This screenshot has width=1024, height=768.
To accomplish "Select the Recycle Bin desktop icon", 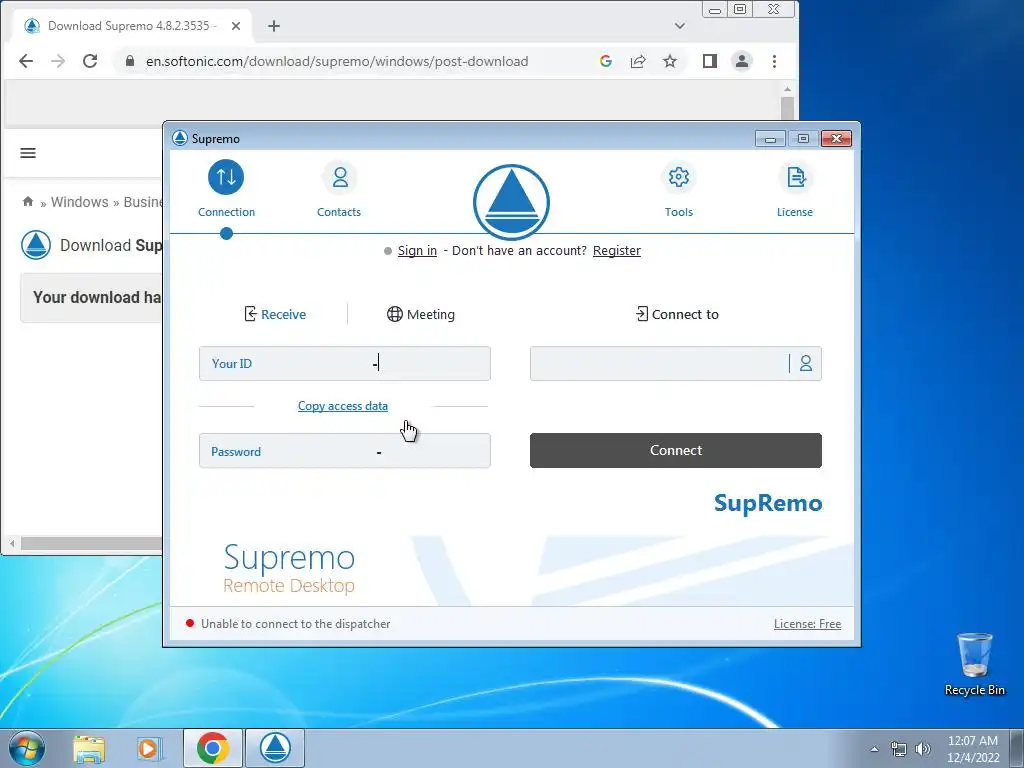I will pyautogui.click(x=974, y=664).
